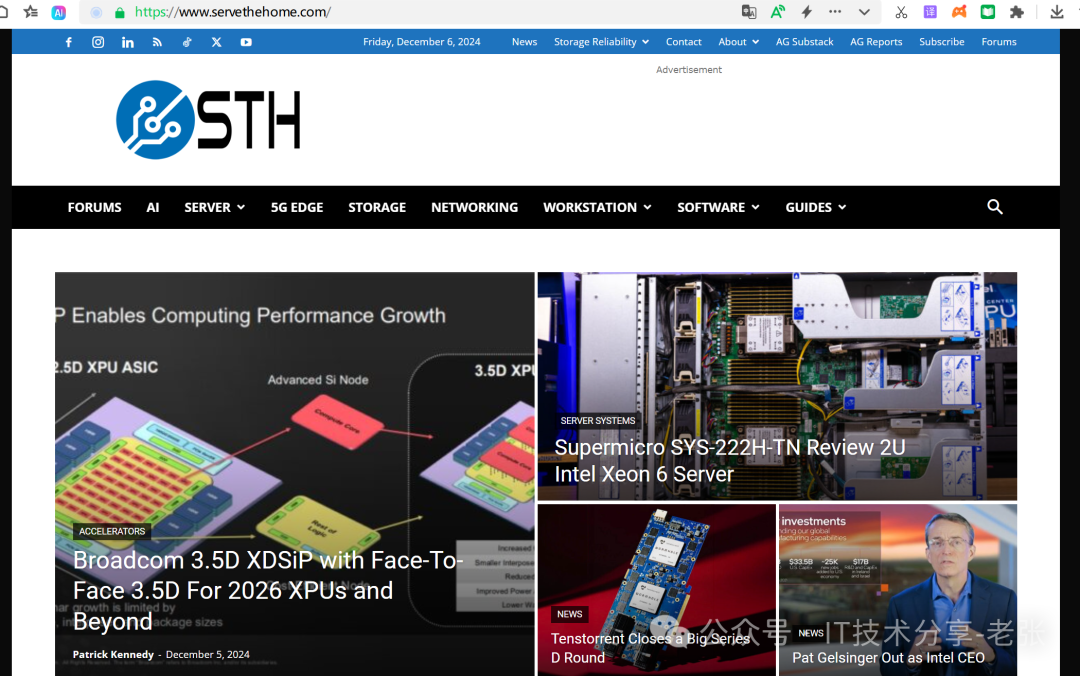Viewport: 1080px width, 676px height.
Task: Open the RSS feed icon
Action: click(x=157, y=42)
